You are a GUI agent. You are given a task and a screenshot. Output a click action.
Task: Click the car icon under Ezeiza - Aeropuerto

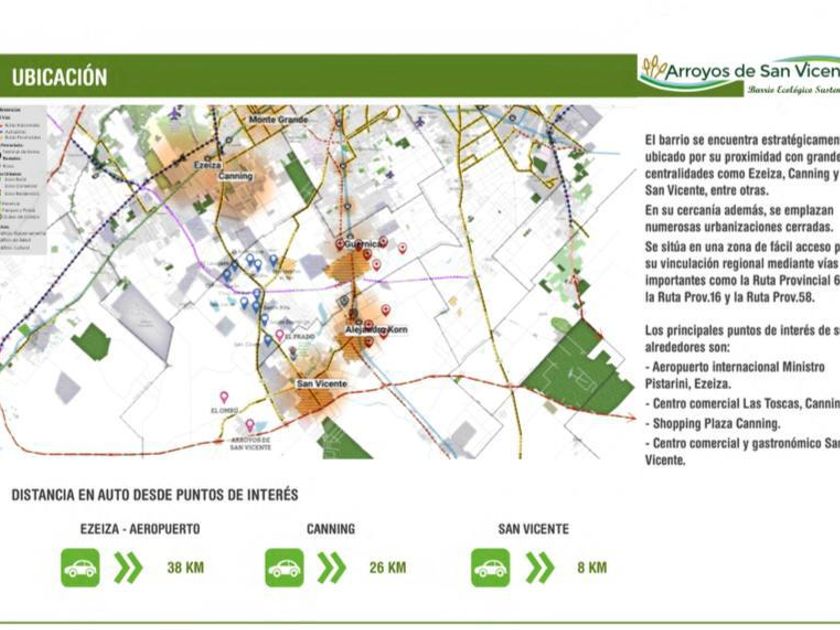(x=80, y=567)
